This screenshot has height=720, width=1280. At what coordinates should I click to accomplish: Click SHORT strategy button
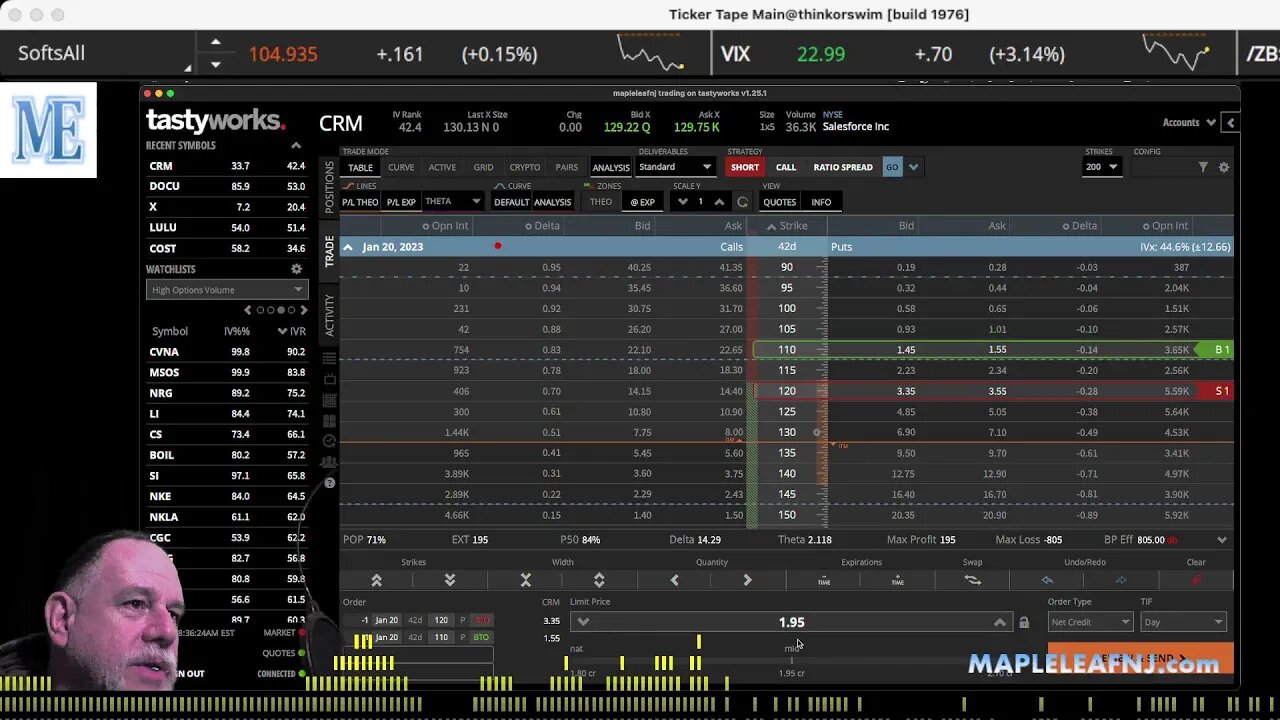tap(744, 167)
